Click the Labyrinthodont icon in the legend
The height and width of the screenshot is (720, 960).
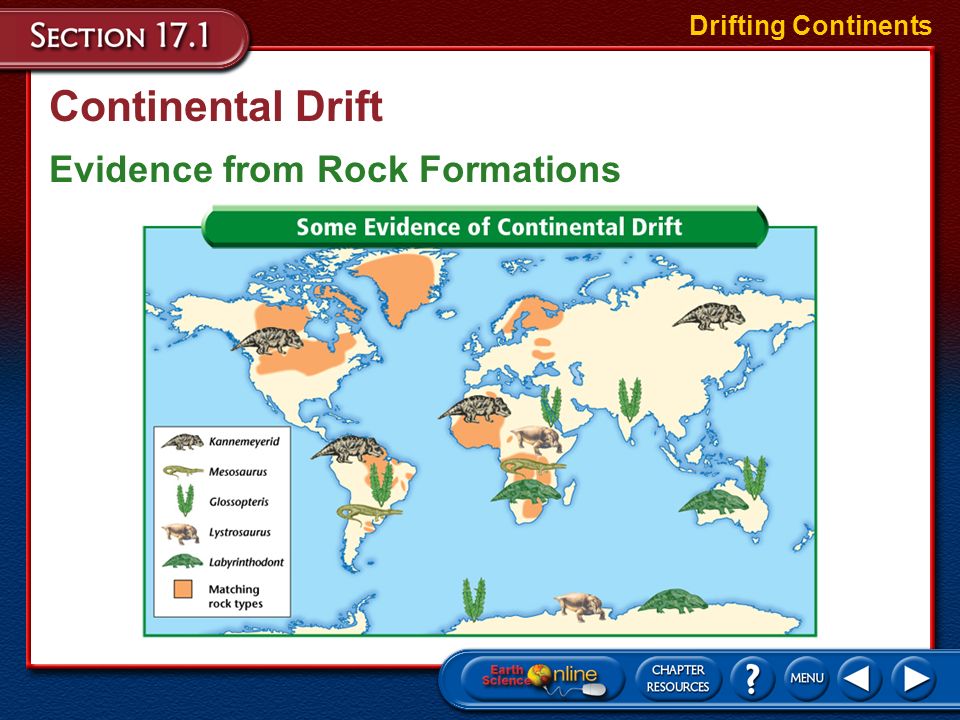click(x=182, y=561)
